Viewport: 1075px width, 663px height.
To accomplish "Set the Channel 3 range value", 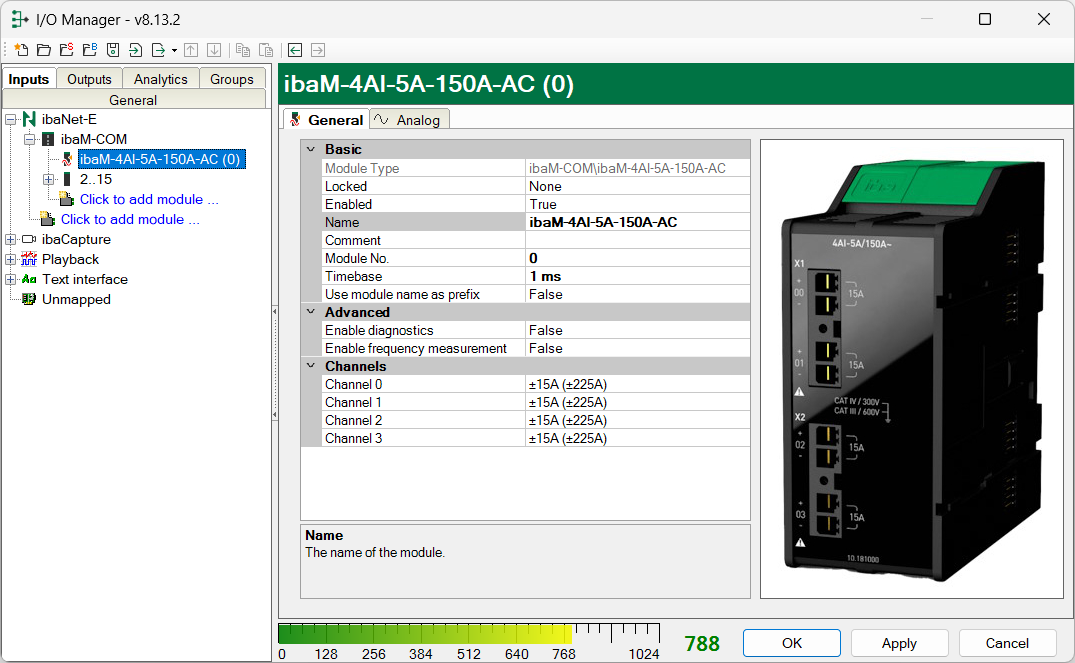I will [637, 438].
